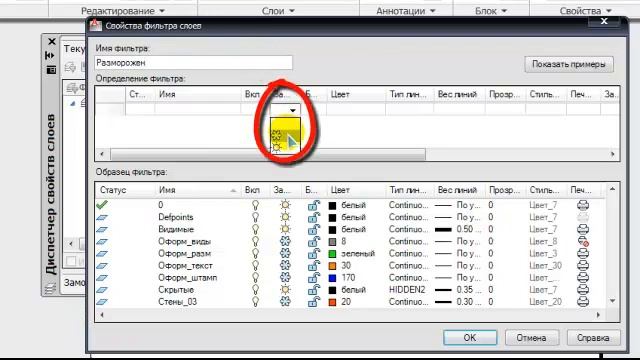Click the filter definition horizontal scrollbar thumb

[268, 154]
